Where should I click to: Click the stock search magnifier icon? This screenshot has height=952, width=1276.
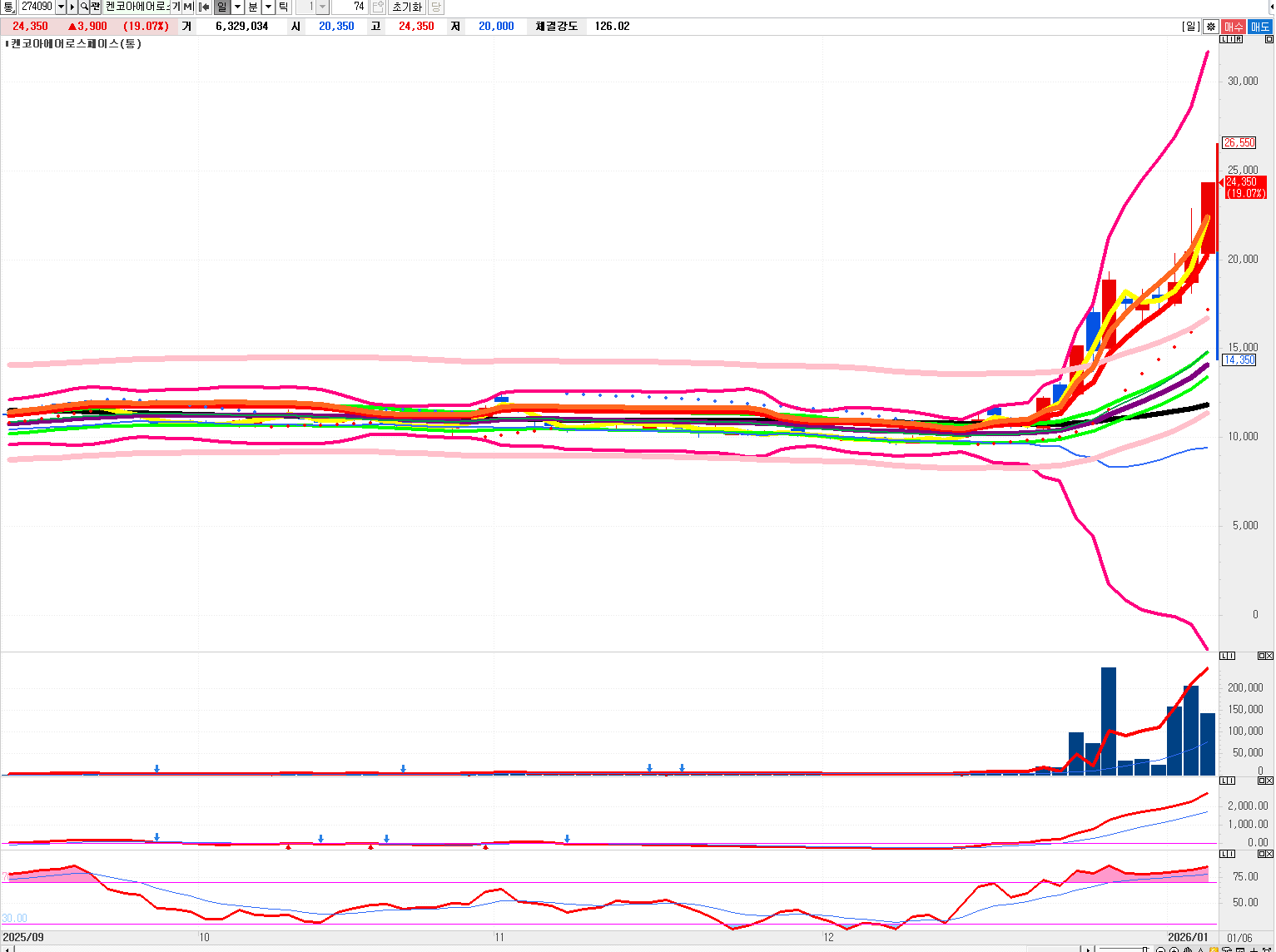(84, 7)
